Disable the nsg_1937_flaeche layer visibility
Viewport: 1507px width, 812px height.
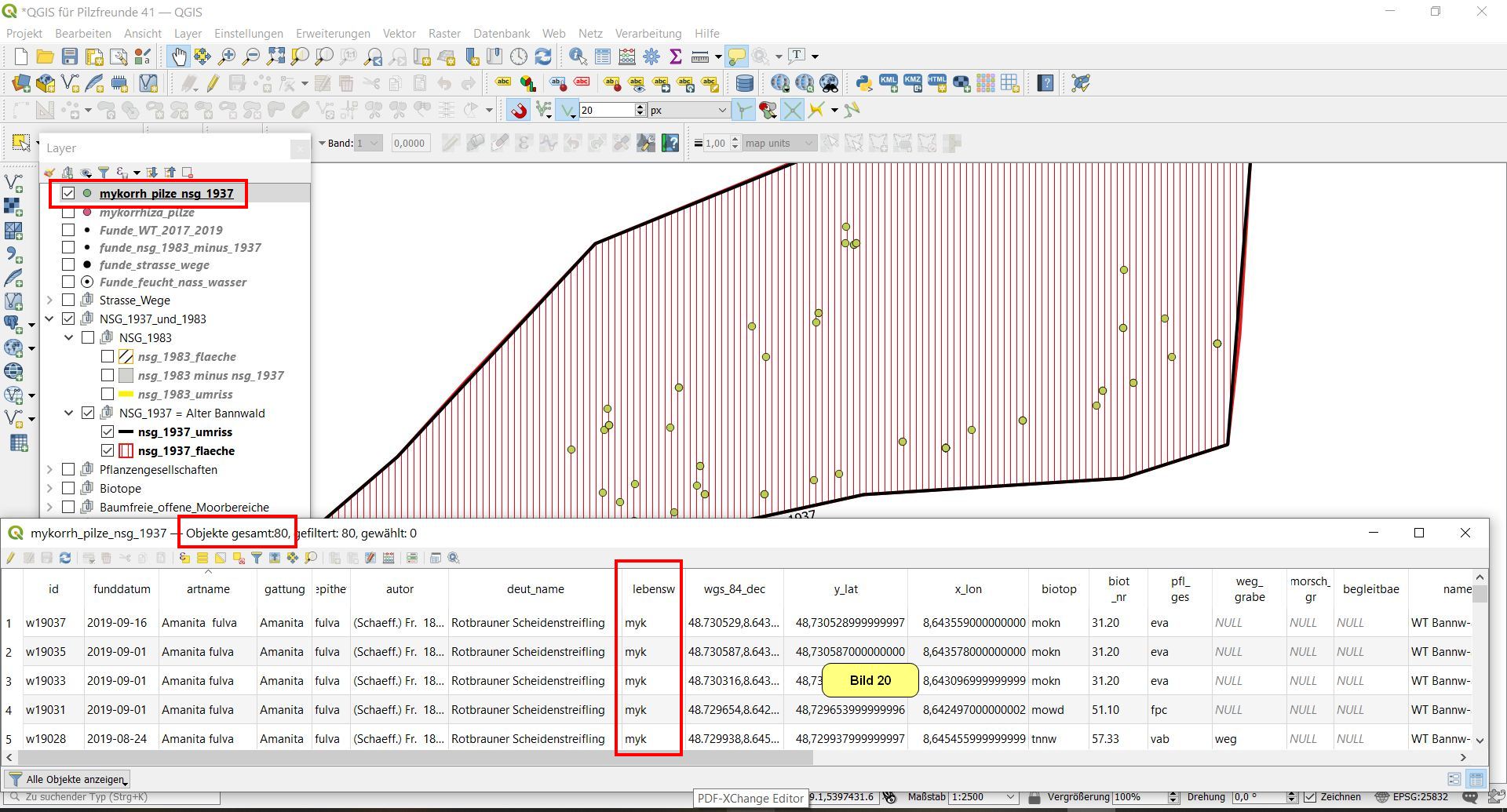pos(108,450)
